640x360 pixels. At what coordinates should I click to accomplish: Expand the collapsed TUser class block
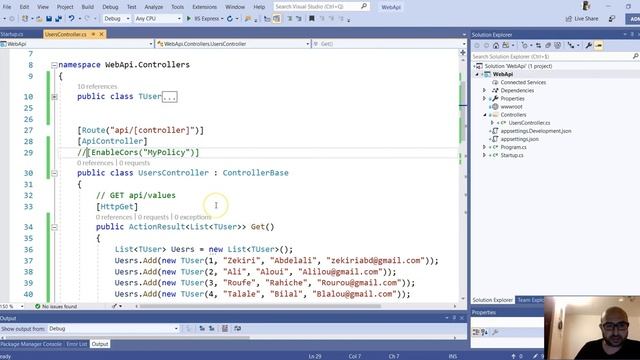54,97
